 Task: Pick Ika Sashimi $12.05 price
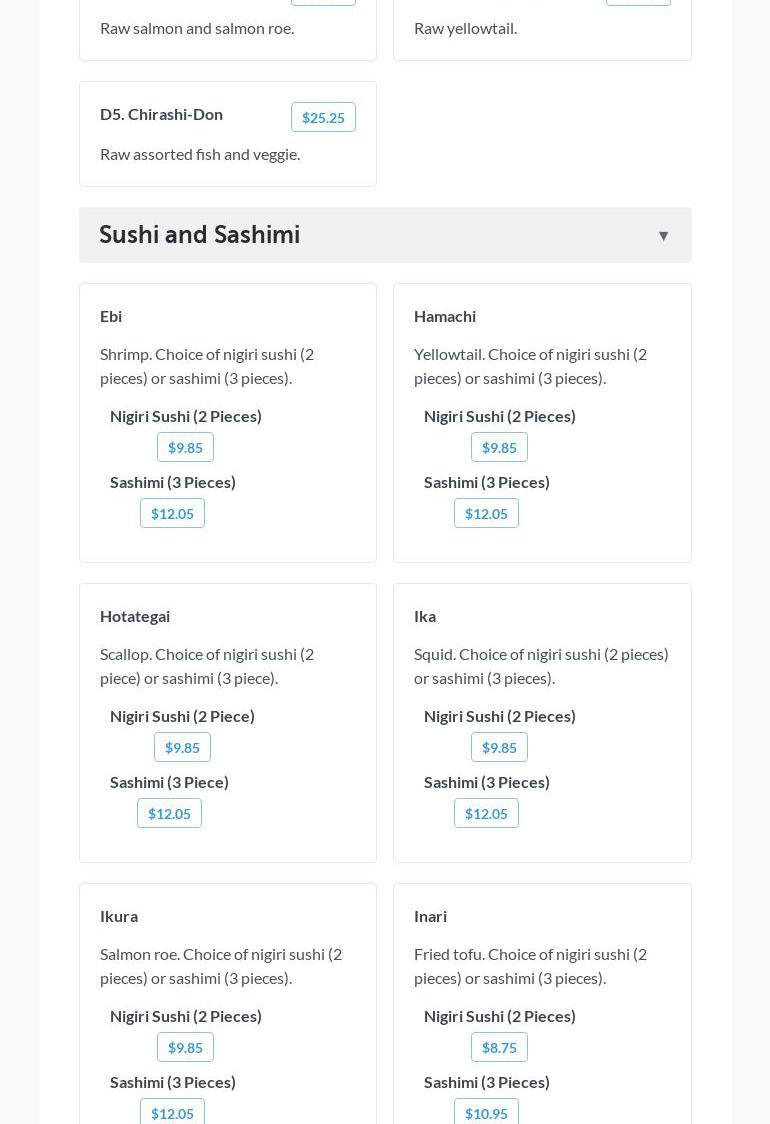[486, 814]
